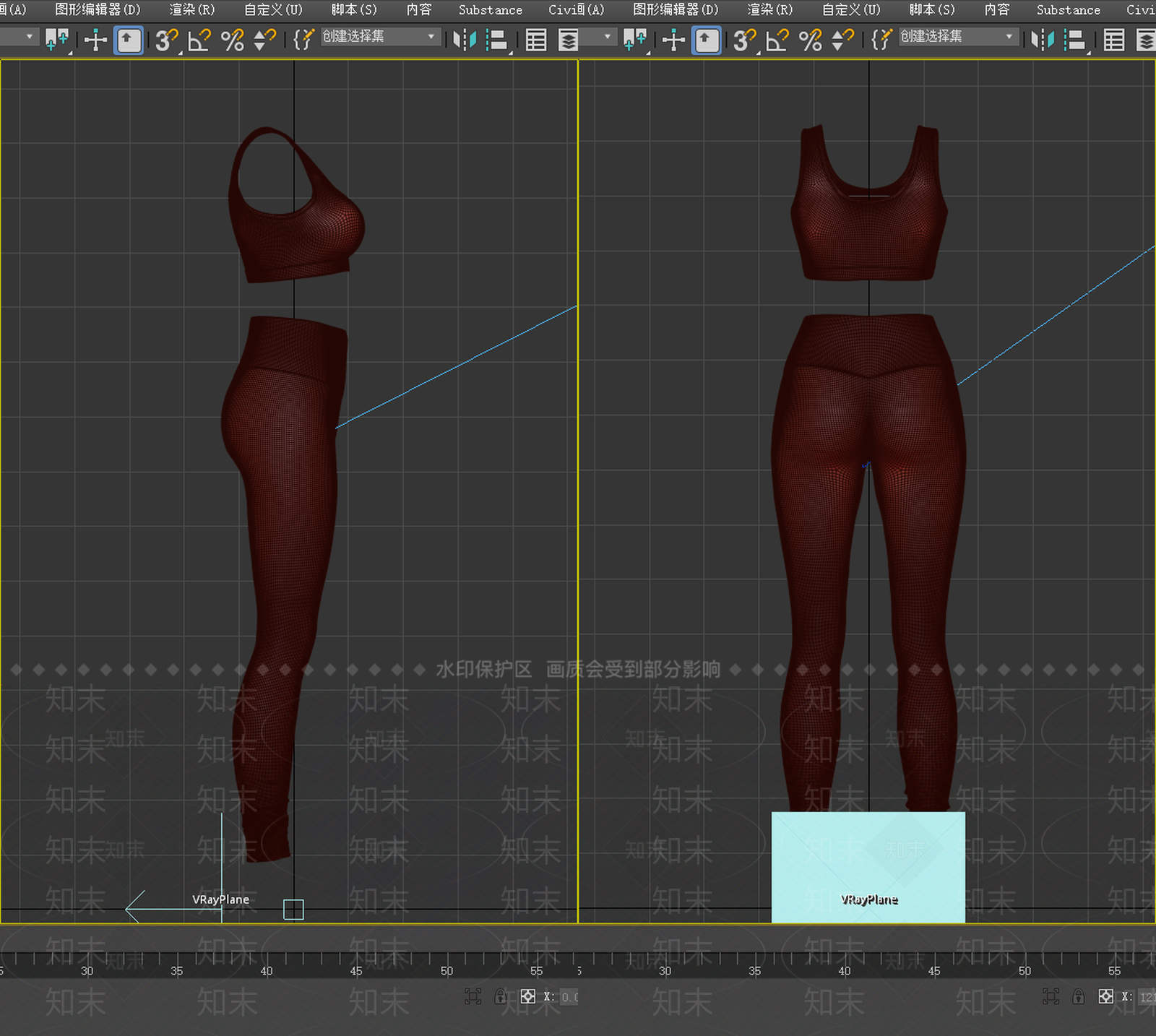The image size is (1156, 1036).
Task: Toggle Percent Snap in left window toolbar
Action: tap(233, 40)
